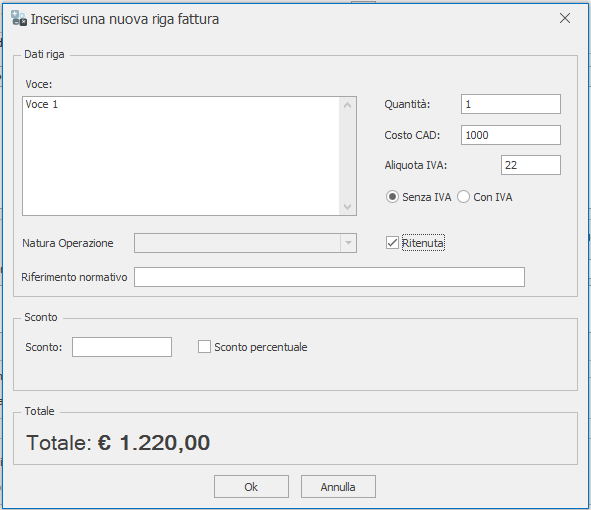Viewport: 591px width, 510px height.
Task: Close the Inserisci una nuova riga fattura dialog
Action: (565, 18)
